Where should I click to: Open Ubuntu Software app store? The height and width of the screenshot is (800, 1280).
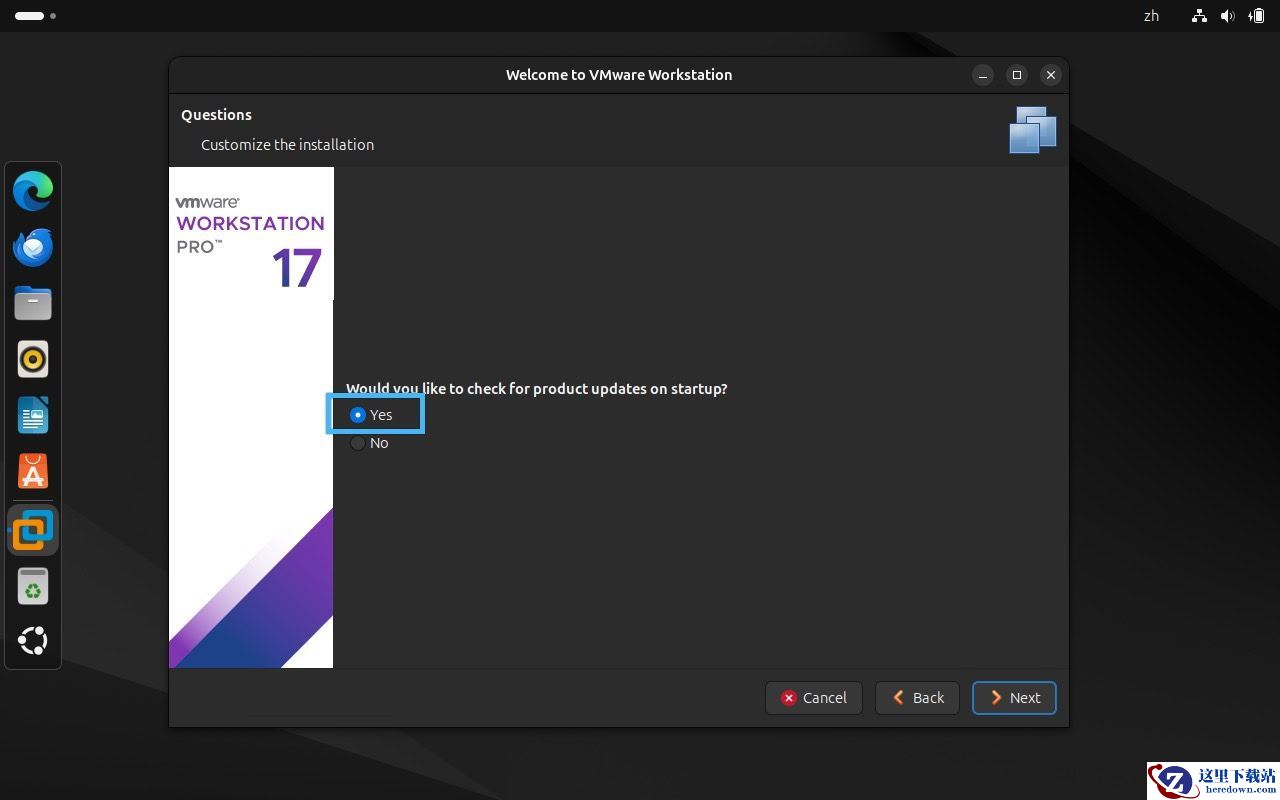coord(33,471)
